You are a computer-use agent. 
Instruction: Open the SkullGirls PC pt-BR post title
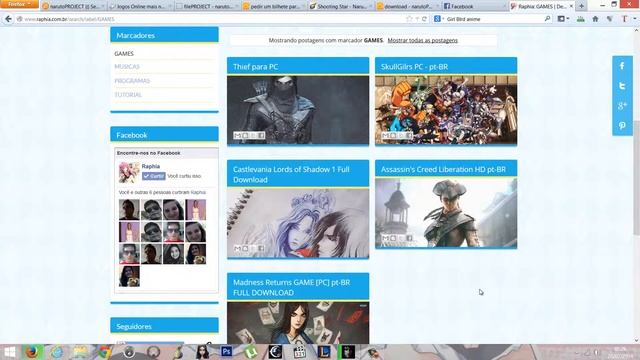click(x=414, y=67)
